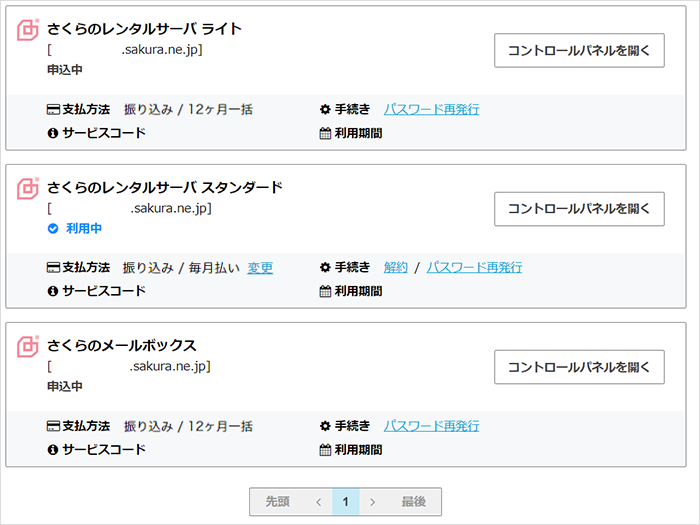Screen dimensions: 700x525
Task: Click パスワード再発行 link in the メールボックス card
Action: [x=431, y=426]
